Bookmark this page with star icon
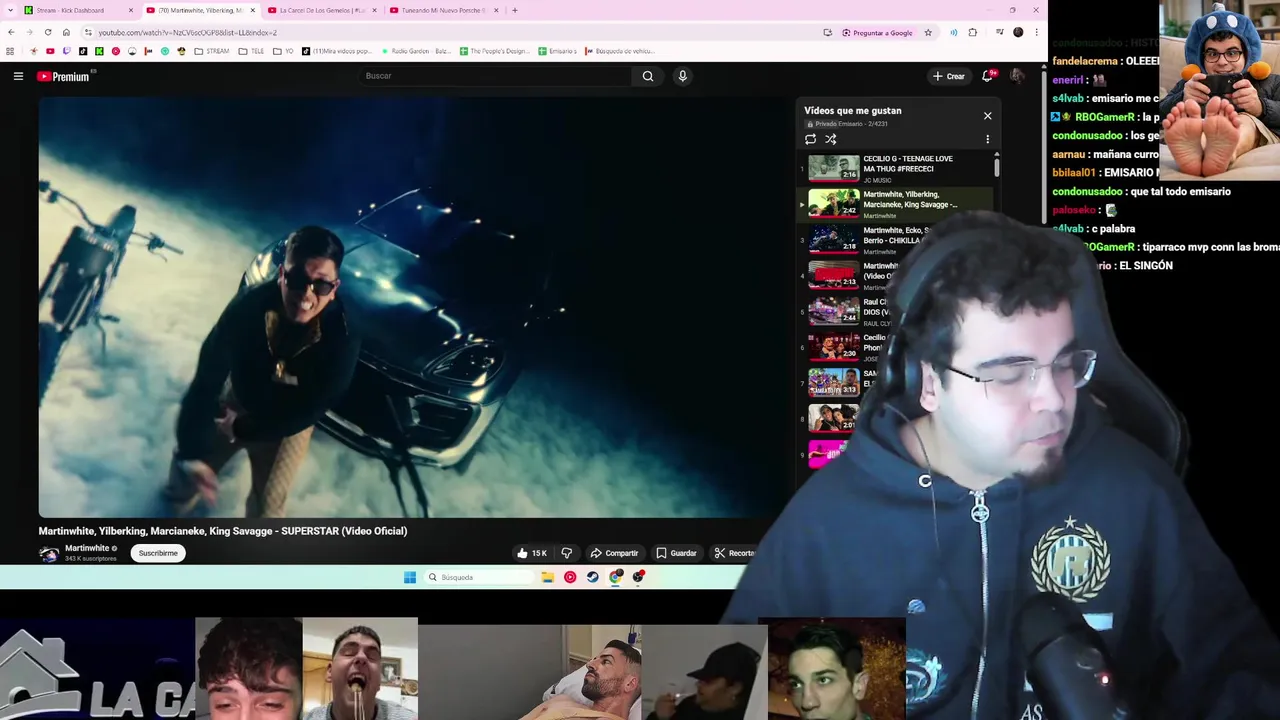The image size is (1280, 720). click(928, 32)
